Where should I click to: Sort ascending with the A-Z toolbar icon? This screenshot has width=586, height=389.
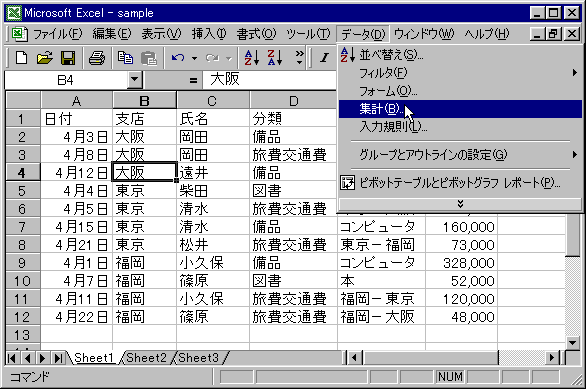point(252,58)
